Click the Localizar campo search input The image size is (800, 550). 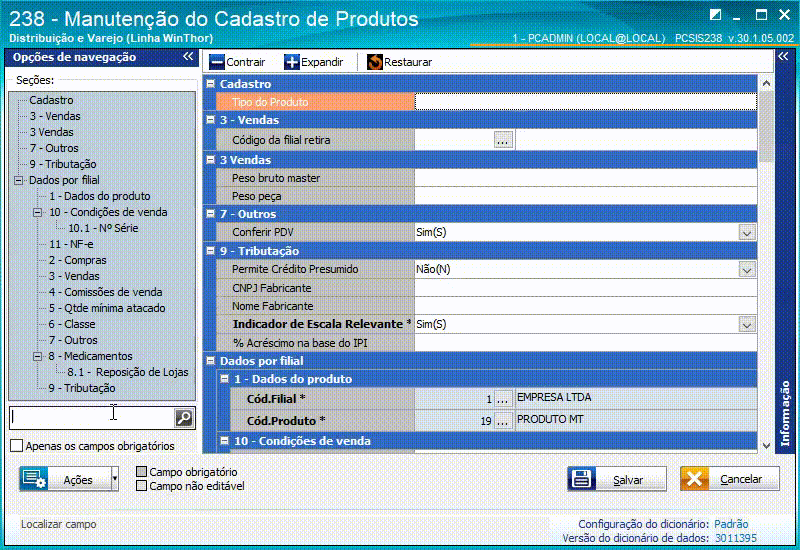92,418
